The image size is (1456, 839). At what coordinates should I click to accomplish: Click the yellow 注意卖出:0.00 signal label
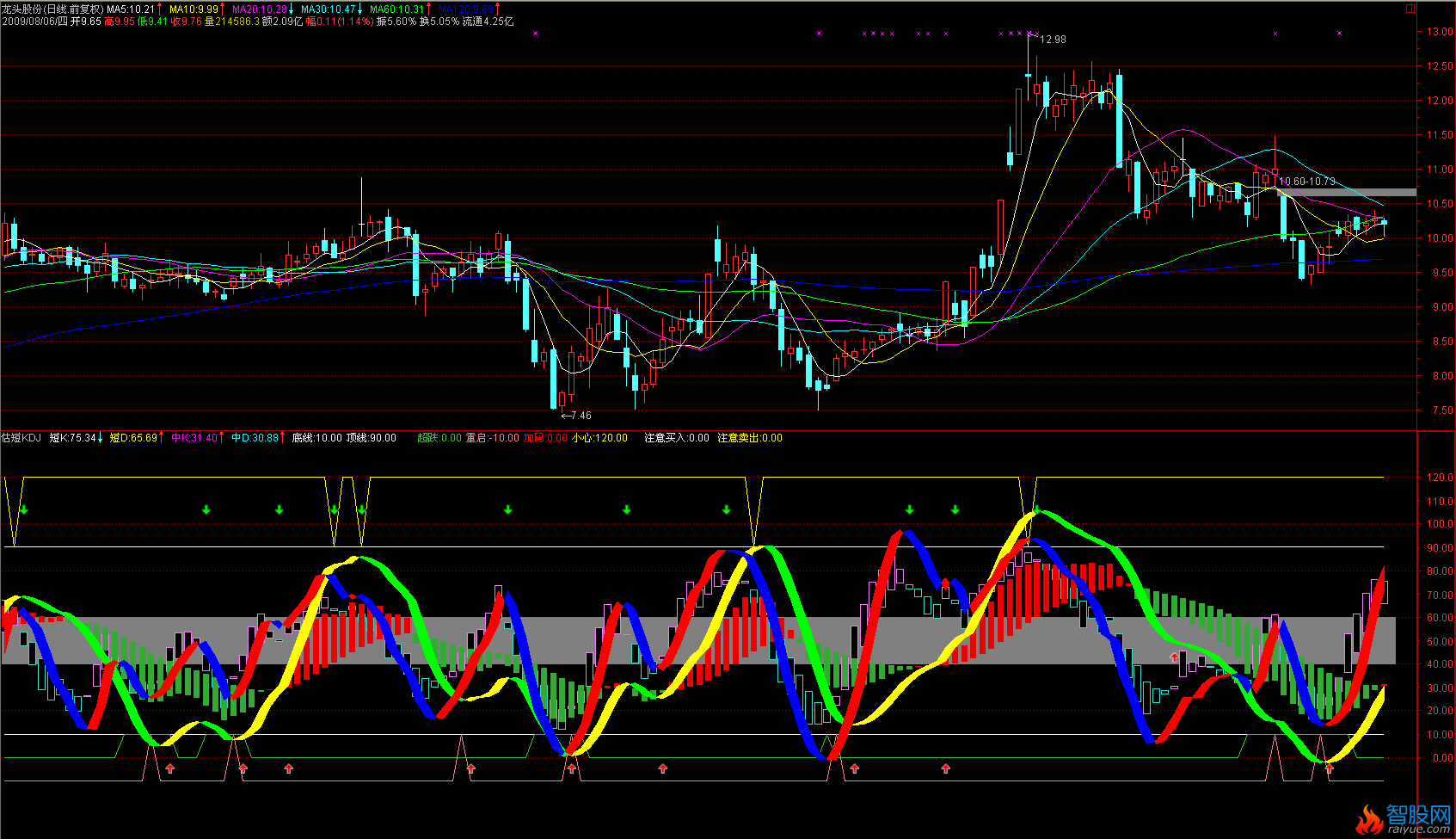(x=750, y=438)
